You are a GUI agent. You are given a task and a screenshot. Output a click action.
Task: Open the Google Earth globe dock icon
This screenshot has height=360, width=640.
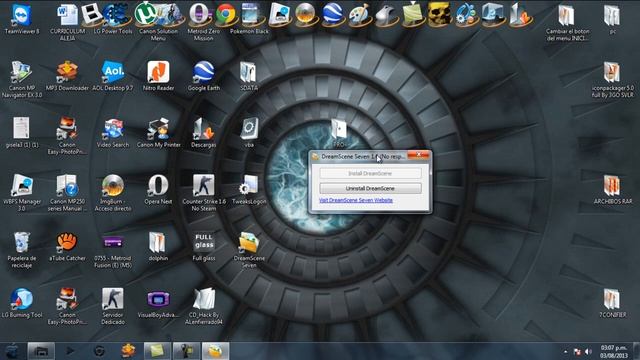[332, 15]
